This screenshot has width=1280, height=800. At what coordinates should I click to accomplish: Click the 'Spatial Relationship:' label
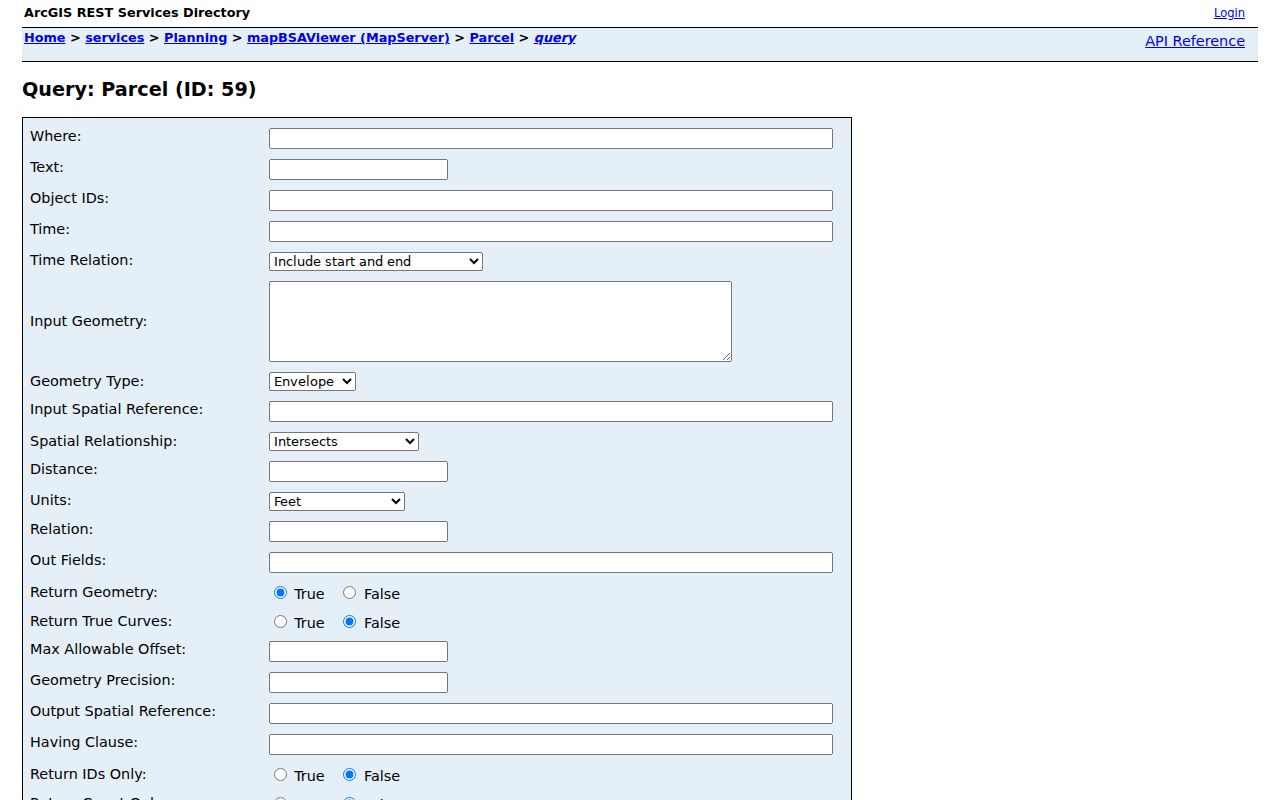[104, 441]
